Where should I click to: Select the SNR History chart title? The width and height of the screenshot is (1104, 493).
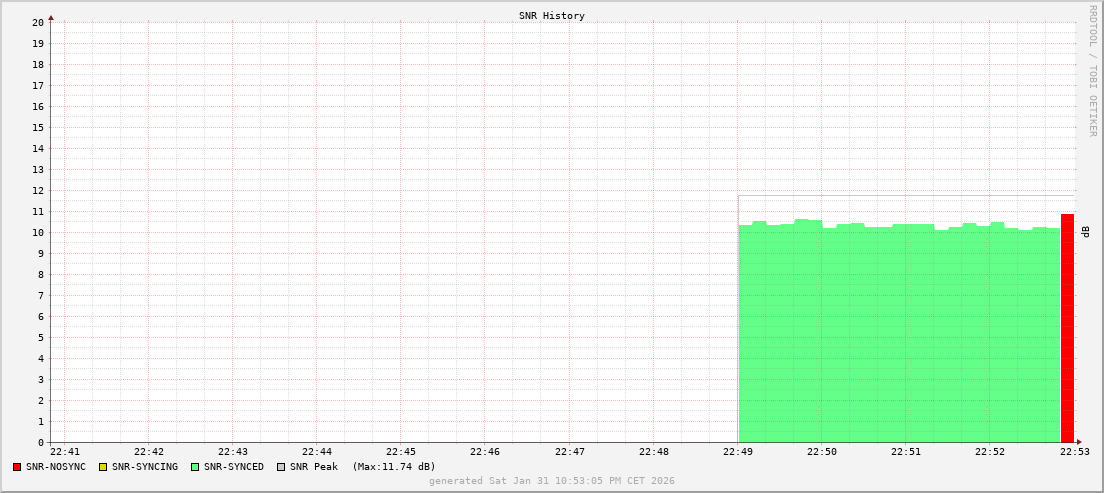pyautogui.click(x=551, y=16)
